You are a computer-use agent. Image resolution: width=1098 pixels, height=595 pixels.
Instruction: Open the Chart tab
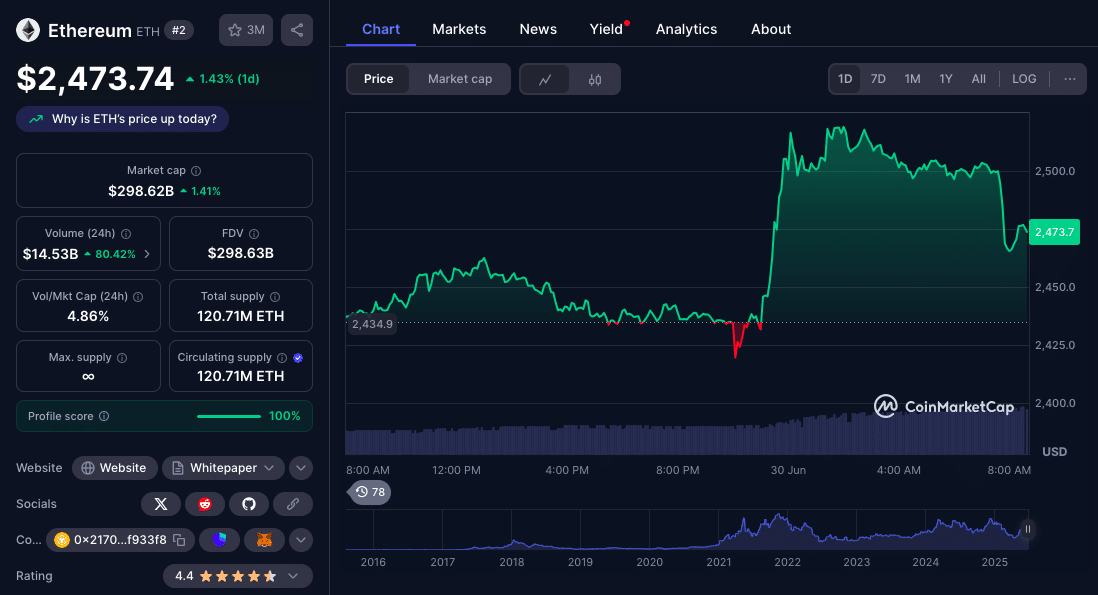point(381,29)
